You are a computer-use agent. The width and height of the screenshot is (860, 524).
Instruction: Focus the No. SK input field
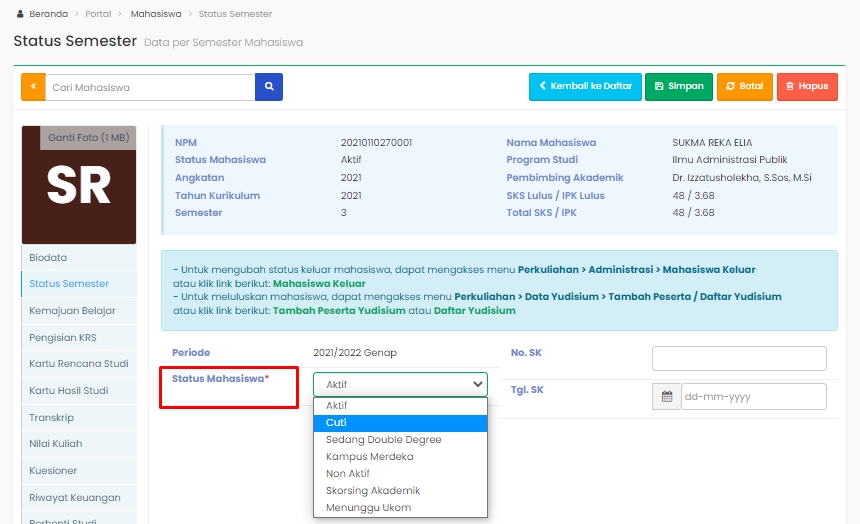[x=739, y=358]
